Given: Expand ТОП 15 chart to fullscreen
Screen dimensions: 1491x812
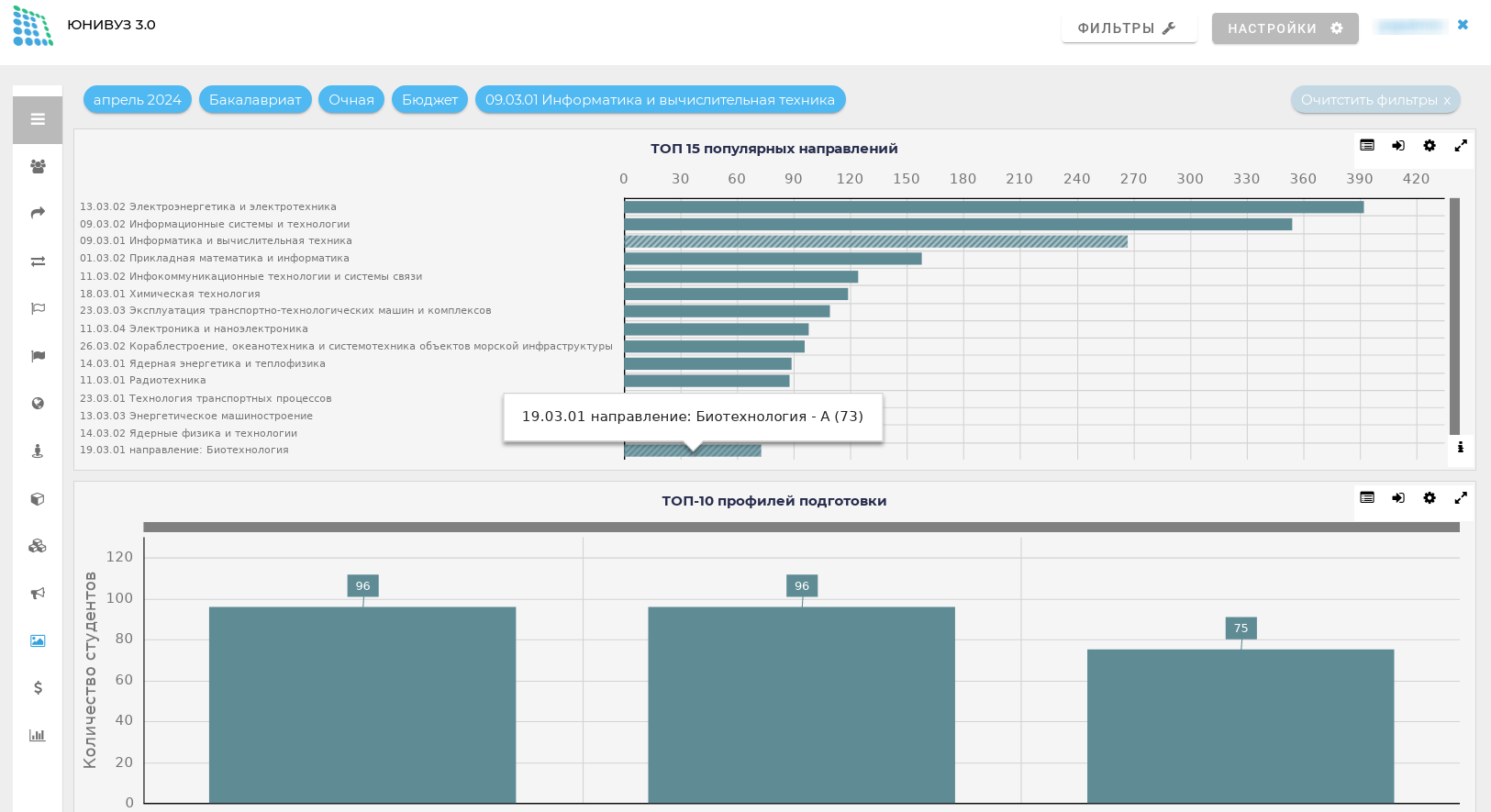Looking at the screenshot, I should click(x=1461, y=145).
